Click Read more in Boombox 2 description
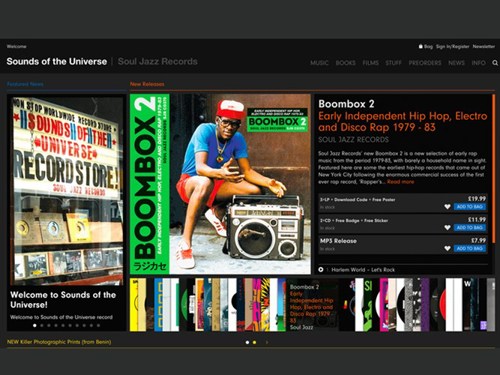Image resolution: width=500 pixels, height=375 pixels. pos(401,182)
